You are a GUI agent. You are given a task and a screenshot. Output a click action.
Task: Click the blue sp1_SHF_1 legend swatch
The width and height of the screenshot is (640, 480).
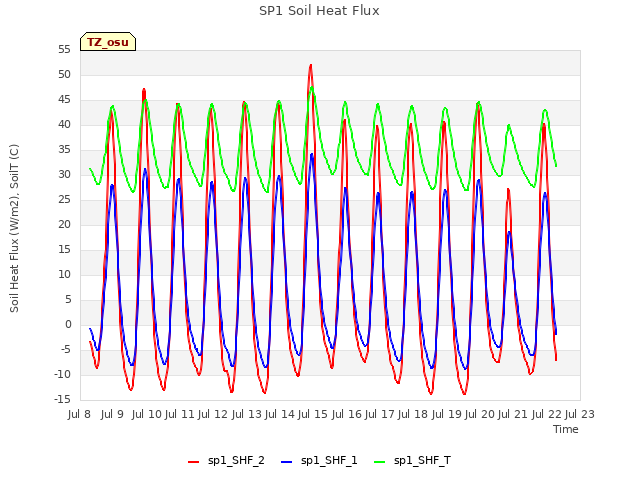click(x=287, y=462)
